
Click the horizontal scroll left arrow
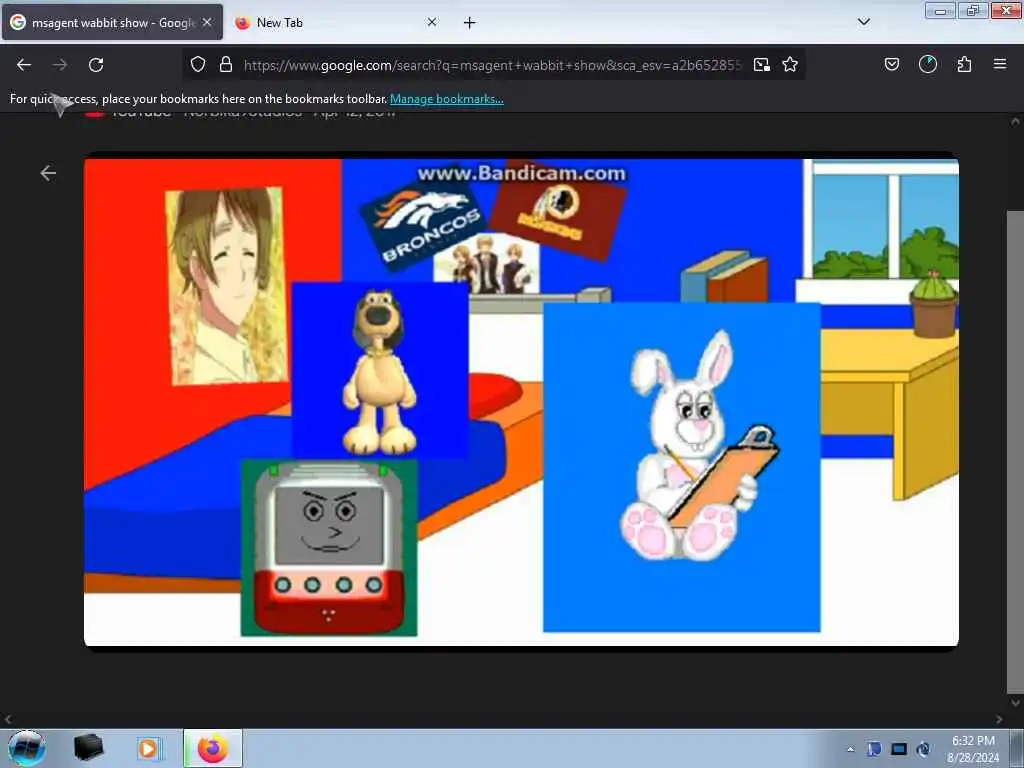pos(8,720)
